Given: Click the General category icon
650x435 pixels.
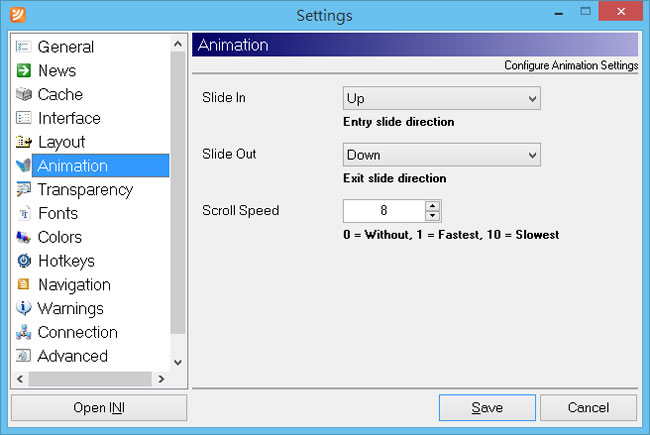Looking at the screenshot, I should point(23,47).
